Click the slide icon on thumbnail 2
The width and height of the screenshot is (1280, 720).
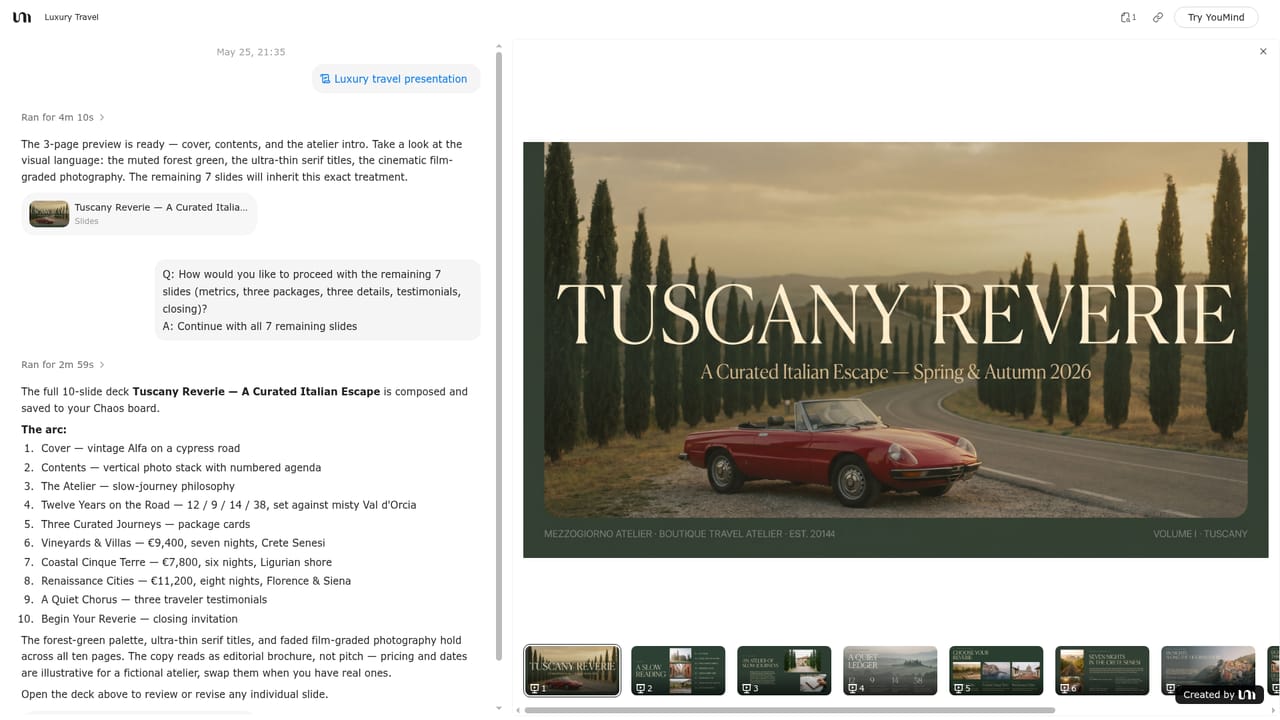pyautogui.click(x=641, y=688)
